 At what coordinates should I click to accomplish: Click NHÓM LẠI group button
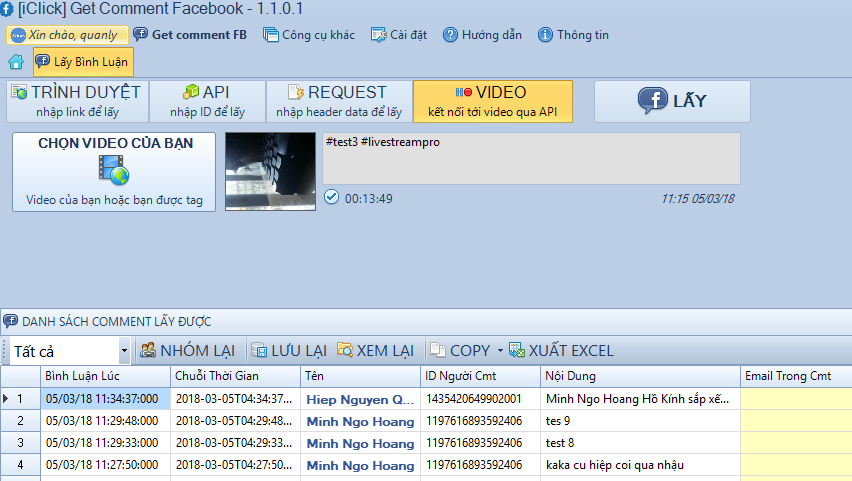188,351
